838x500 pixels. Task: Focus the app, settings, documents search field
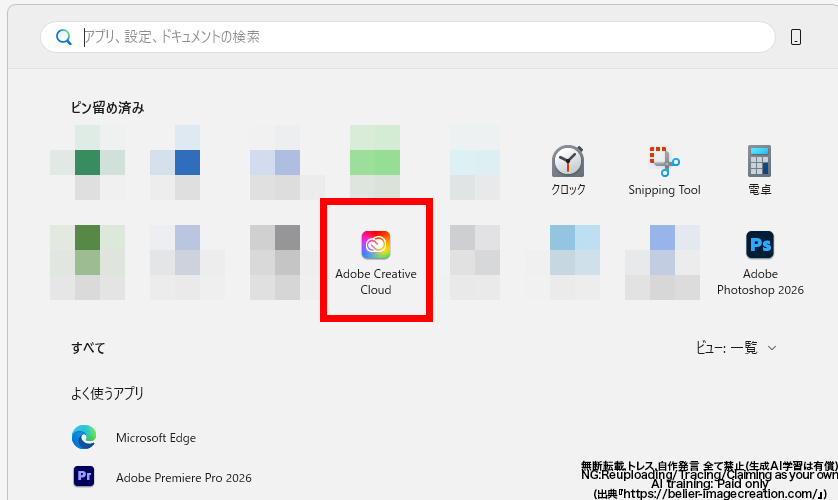click(408, 37)
